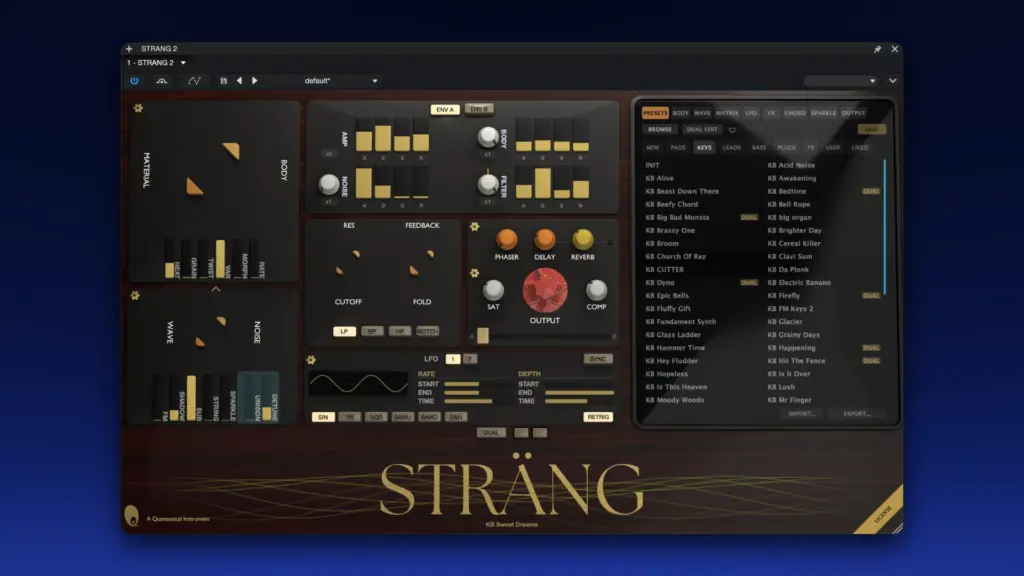
Task: Click the DUAL EDIT button
Action: [x=702, y=130]
